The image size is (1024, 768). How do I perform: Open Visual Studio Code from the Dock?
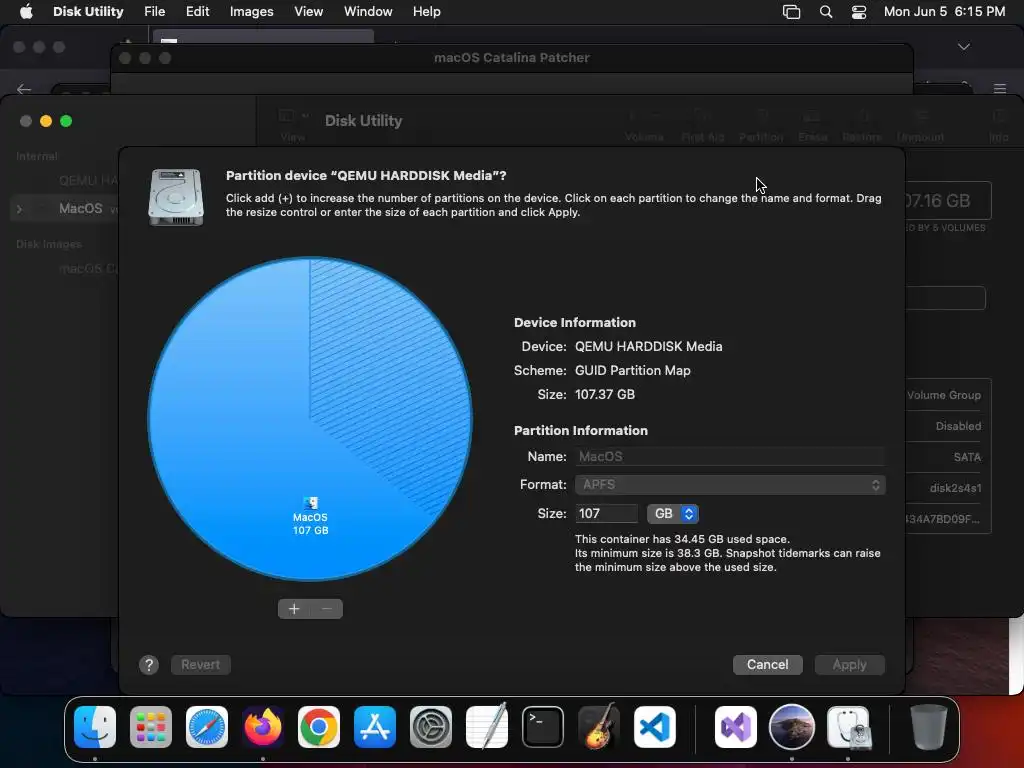click(x=655, y=727)
